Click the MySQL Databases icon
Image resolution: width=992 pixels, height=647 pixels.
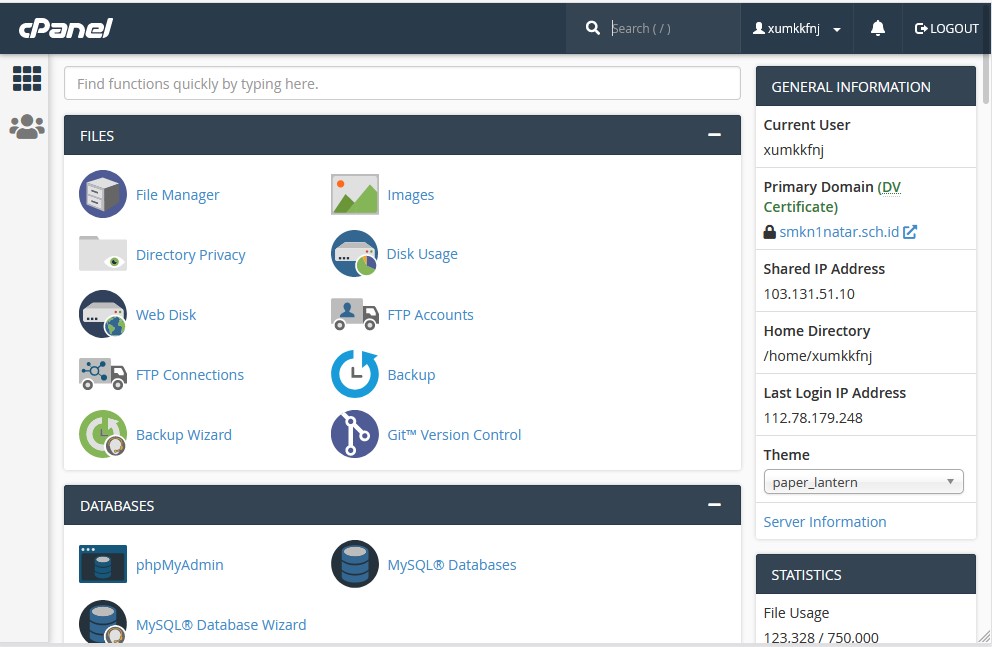(355, 564)
